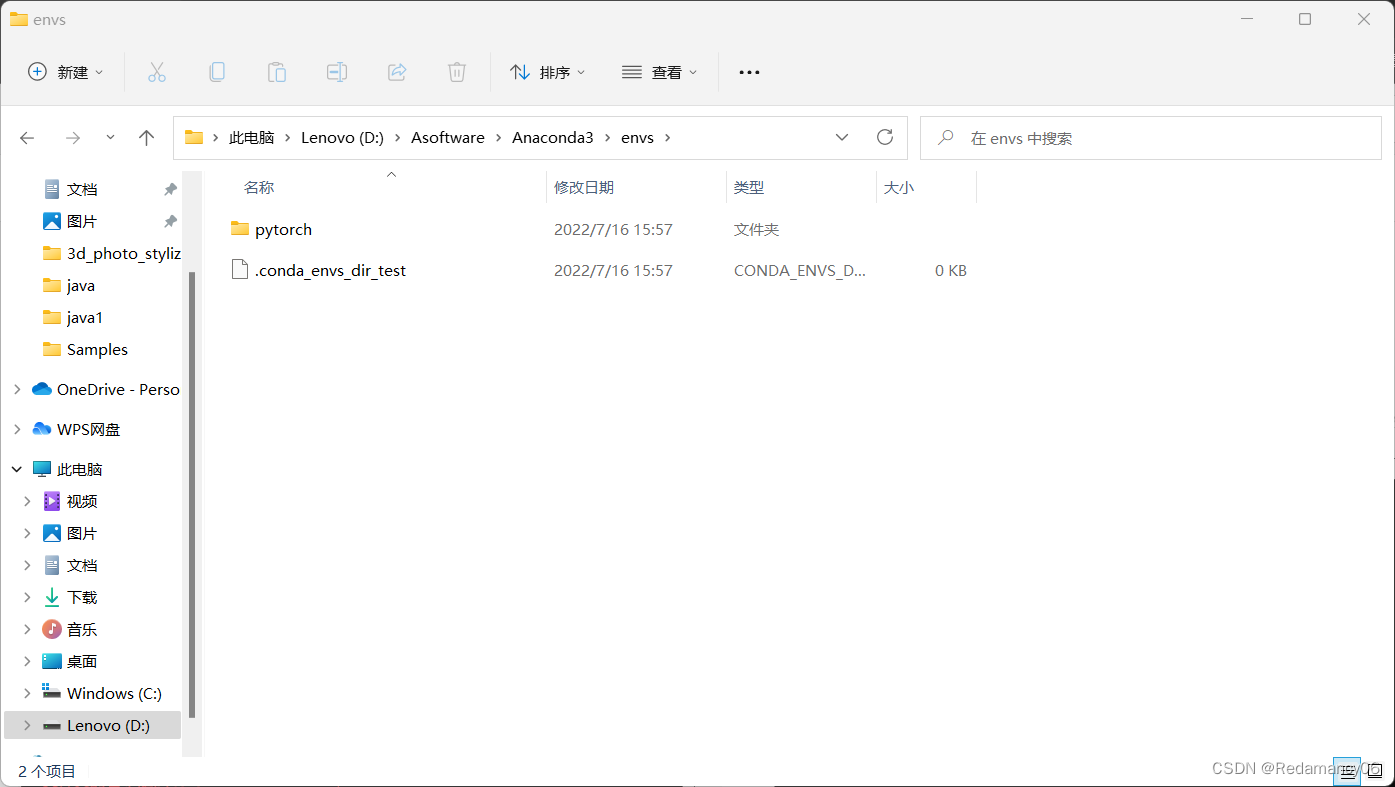Expand the Windows (C:) node
The image size is (1395, 787).
(x=28, y=693)
